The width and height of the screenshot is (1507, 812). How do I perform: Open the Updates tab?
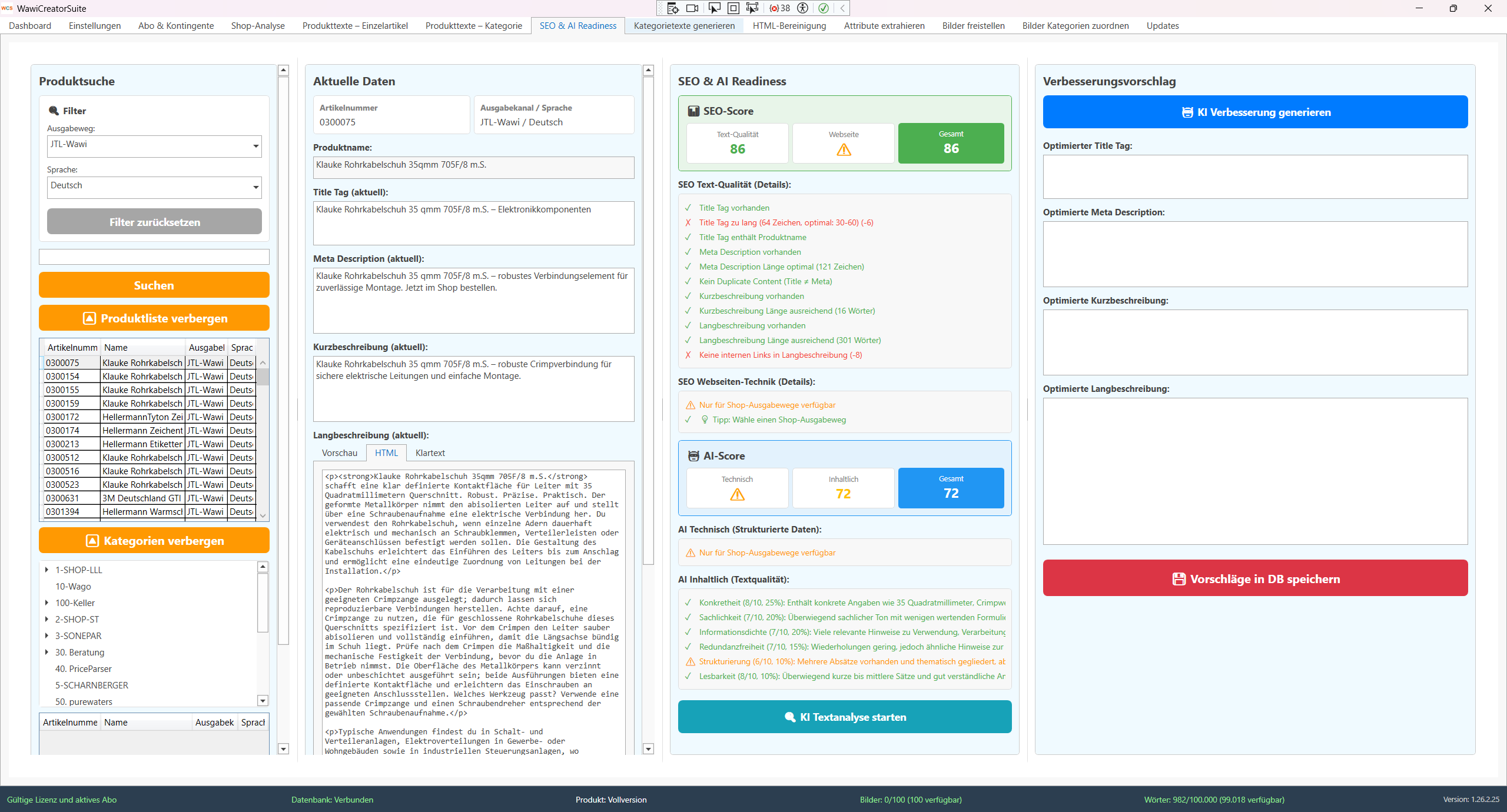point(1163,26)
